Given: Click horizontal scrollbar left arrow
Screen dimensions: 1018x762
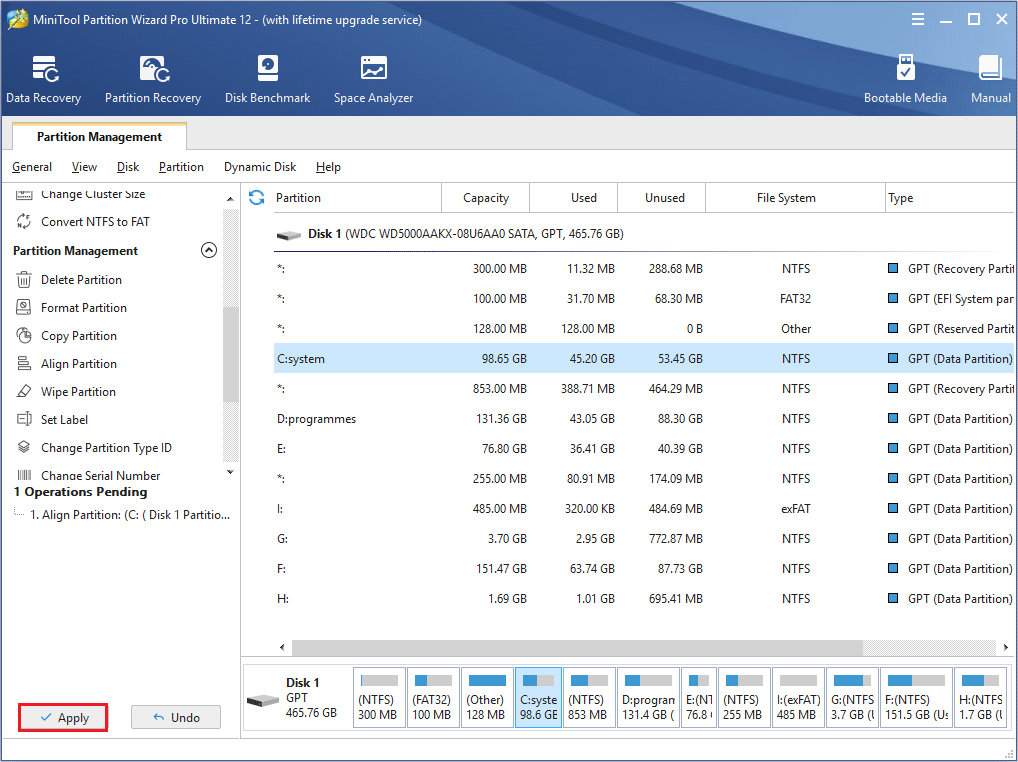Looking at the screenshot, I should click(x=282, y=647).
